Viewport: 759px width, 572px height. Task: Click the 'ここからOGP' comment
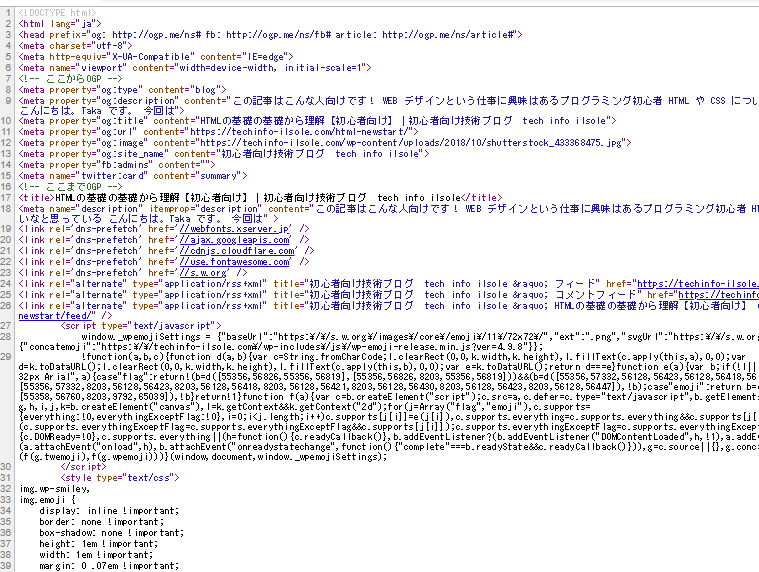pyautogui.click(x=71, y=79)
